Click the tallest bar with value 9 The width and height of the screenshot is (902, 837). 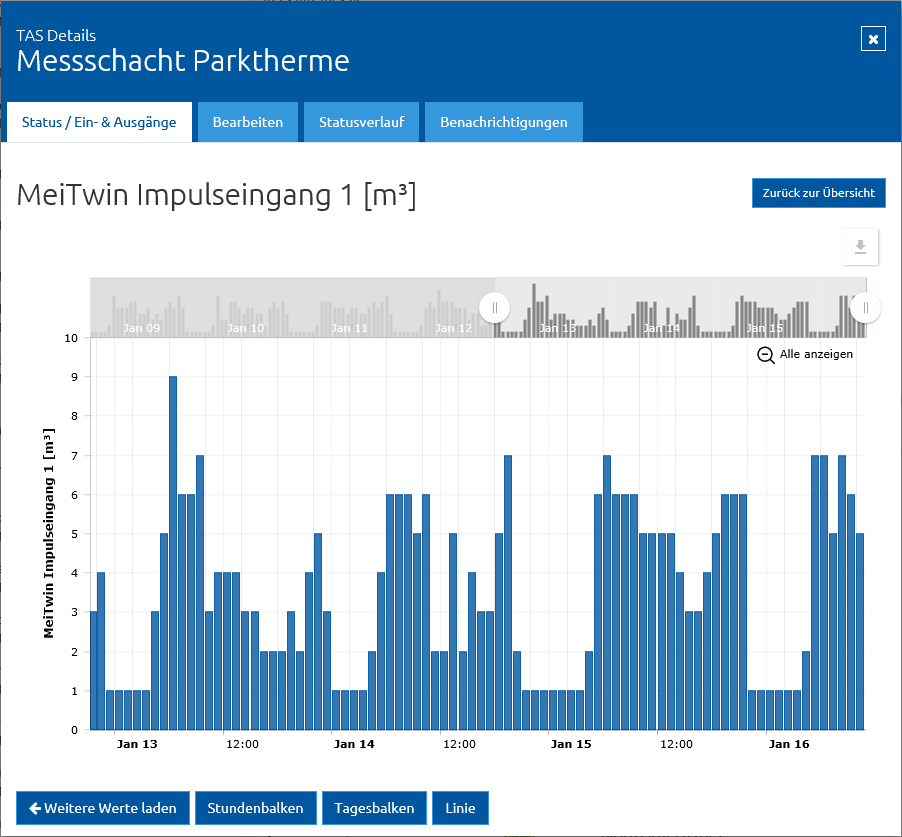173,553
